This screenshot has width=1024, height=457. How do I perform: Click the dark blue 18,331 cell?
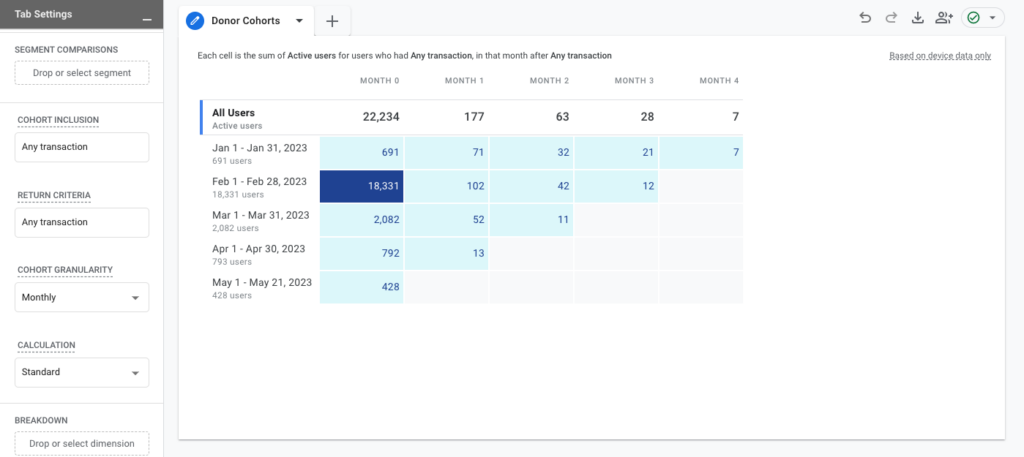[361, 186]
